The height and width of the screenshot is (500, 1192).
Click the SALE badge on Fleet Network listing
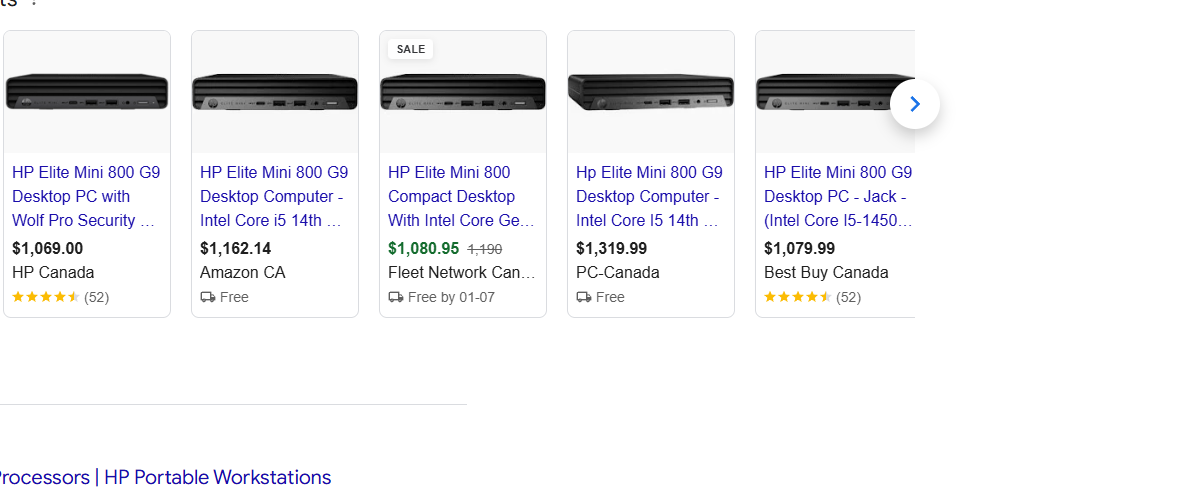click(x=410, y=49)
